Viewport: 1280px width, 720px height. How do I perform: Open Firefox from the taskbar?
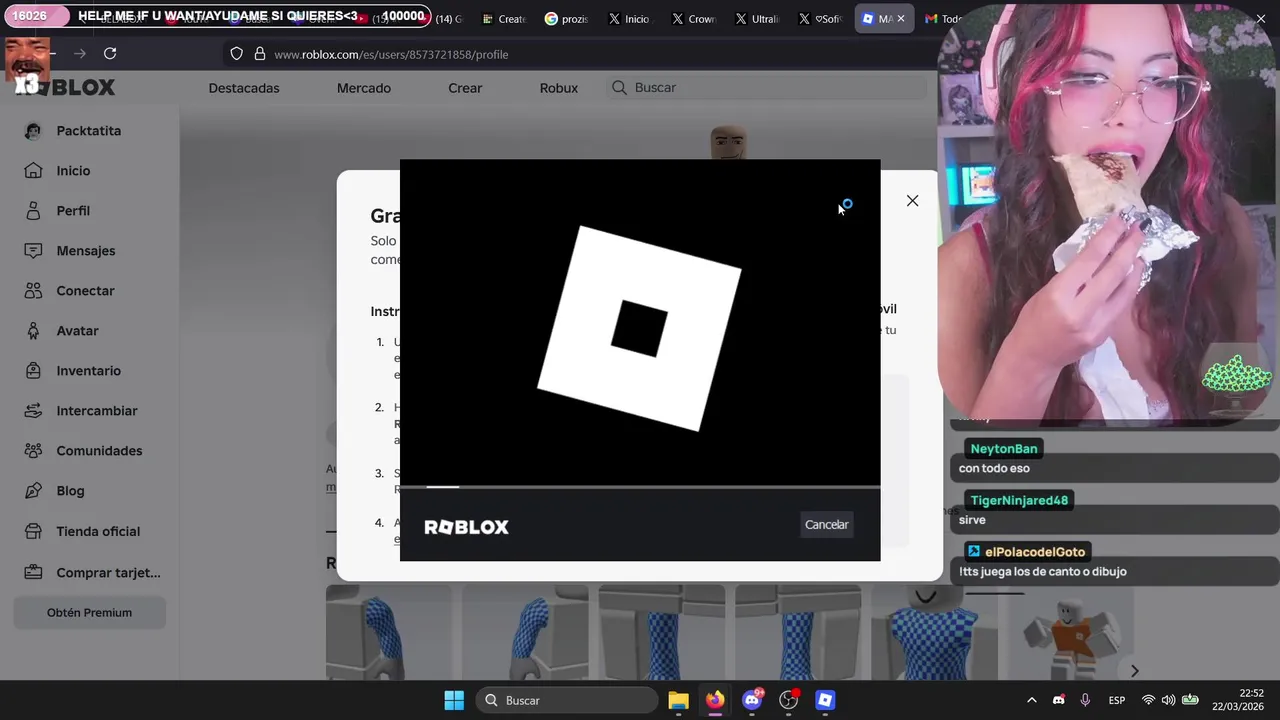tap(715, 700)
